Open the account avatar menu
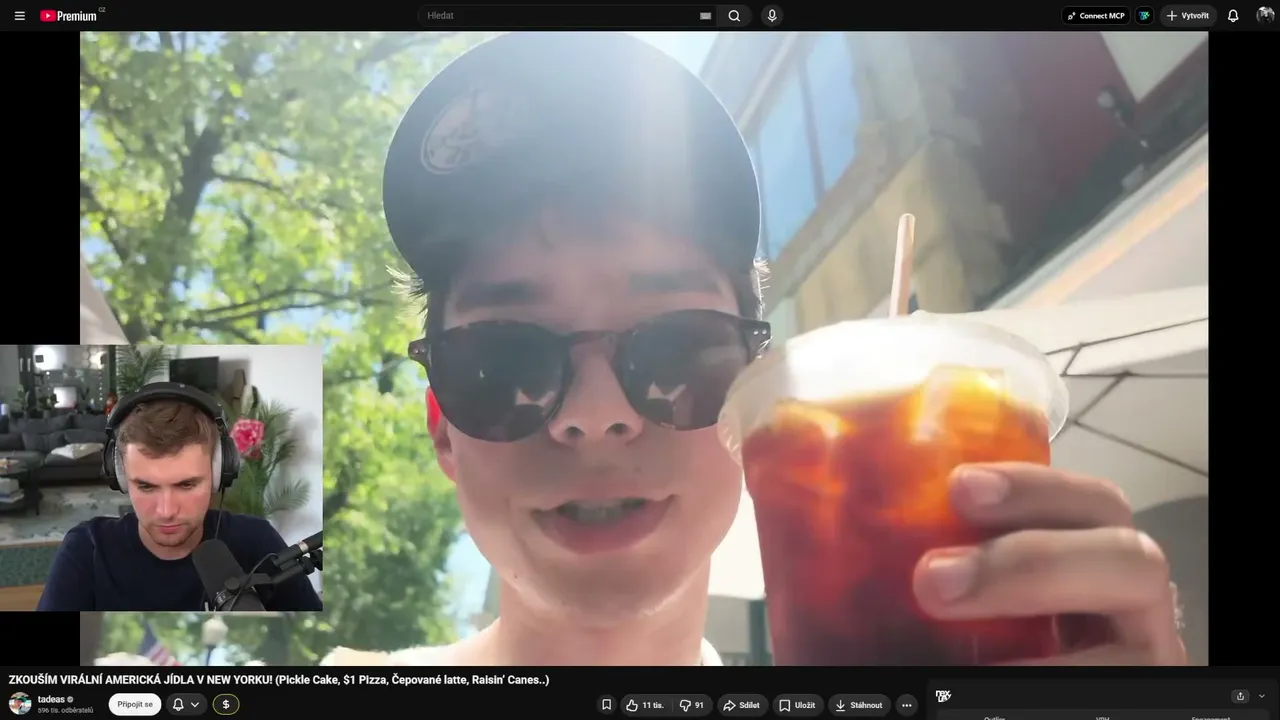The width and height of the screenshot is (1280, 720). 1265,16
